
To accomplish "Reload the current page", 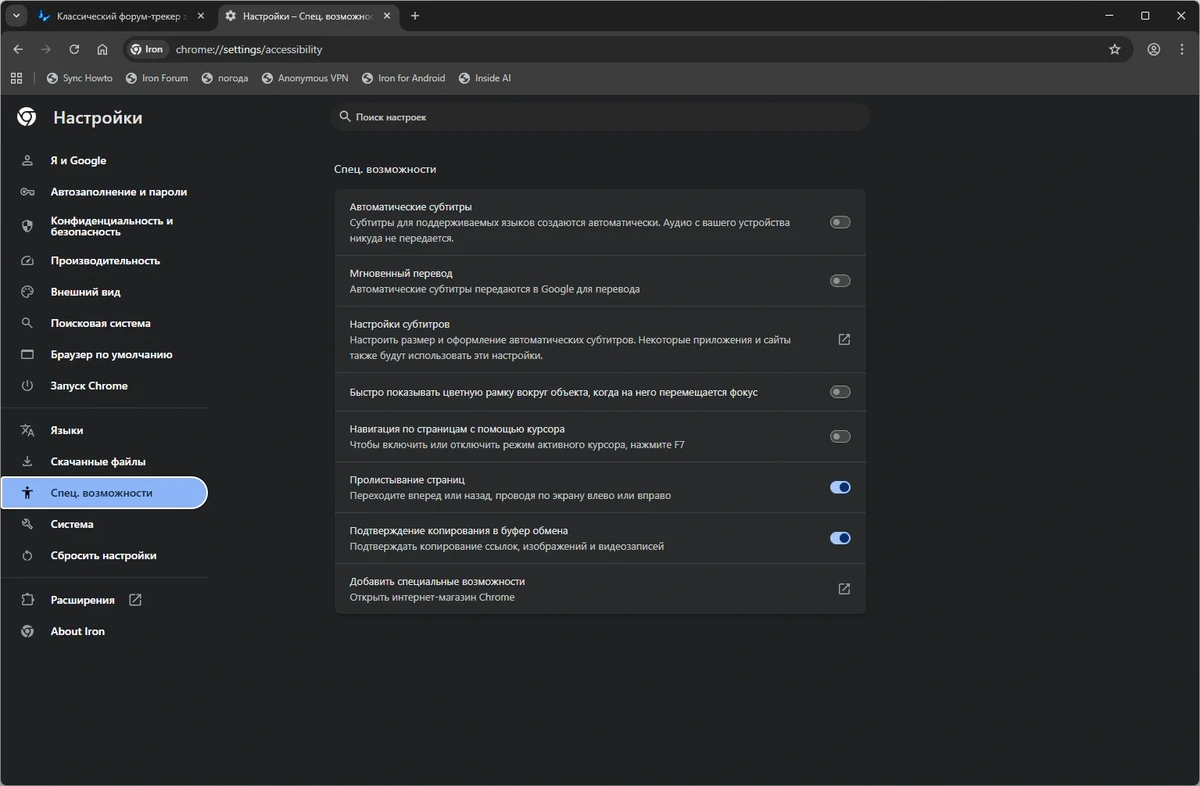I will 74,49.
